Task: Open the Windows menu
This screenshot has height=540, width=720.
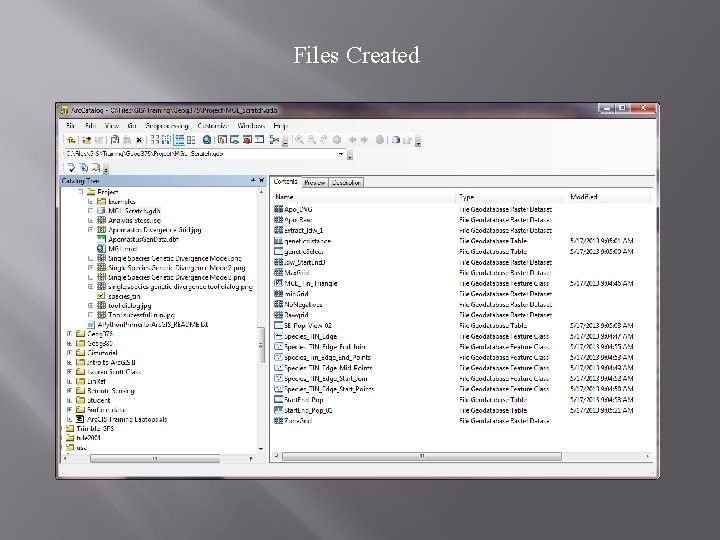Action: click(x=251, y=126)
